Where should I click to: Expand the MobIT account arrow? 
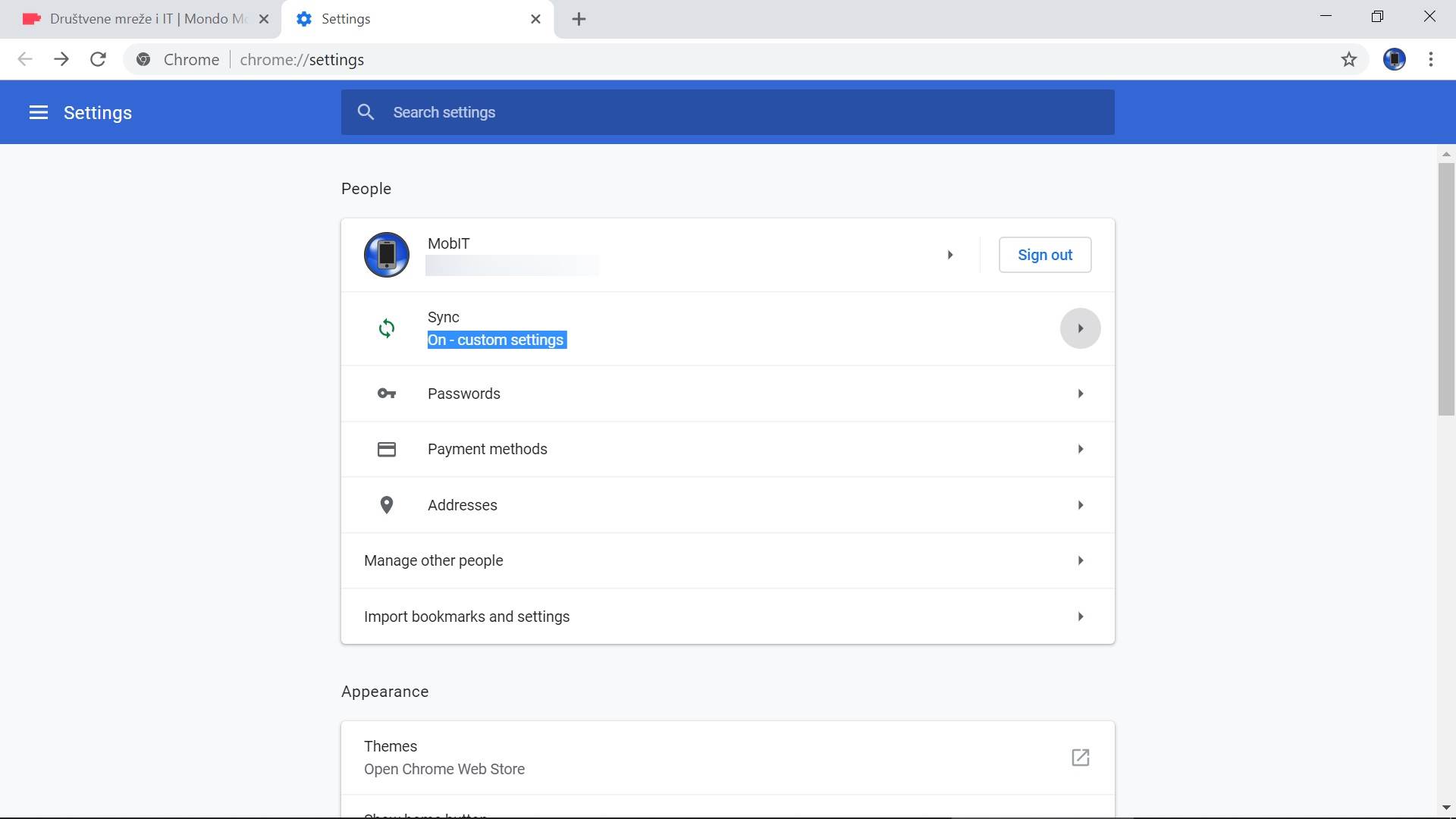(x=949, y=255)
